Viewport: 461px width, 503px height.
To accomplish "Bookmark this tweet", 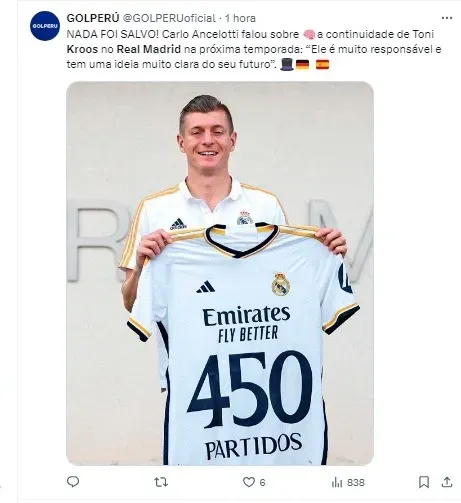I will 424,482.
